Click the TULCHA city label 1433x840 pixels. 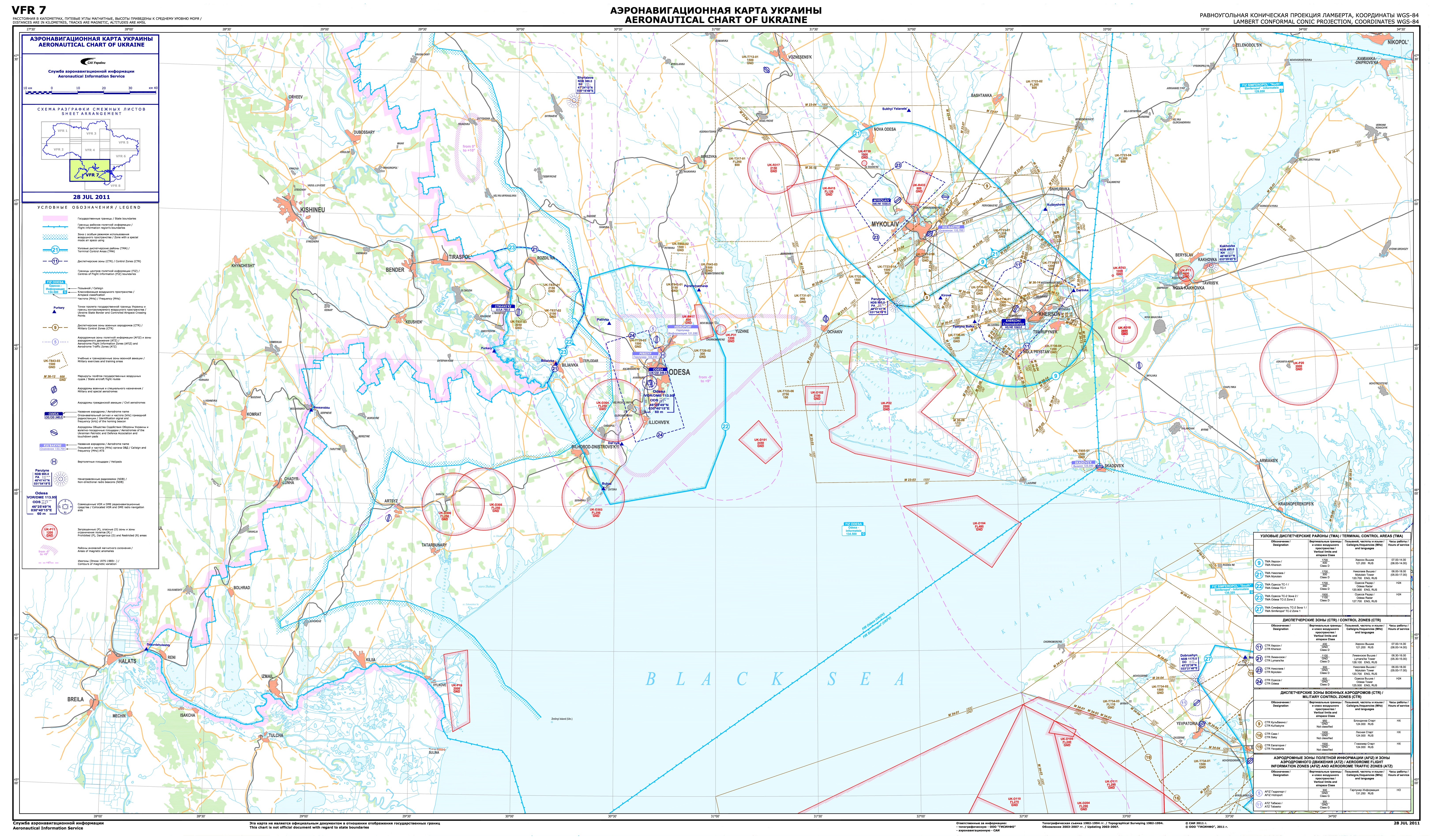[x=276, y=735]
